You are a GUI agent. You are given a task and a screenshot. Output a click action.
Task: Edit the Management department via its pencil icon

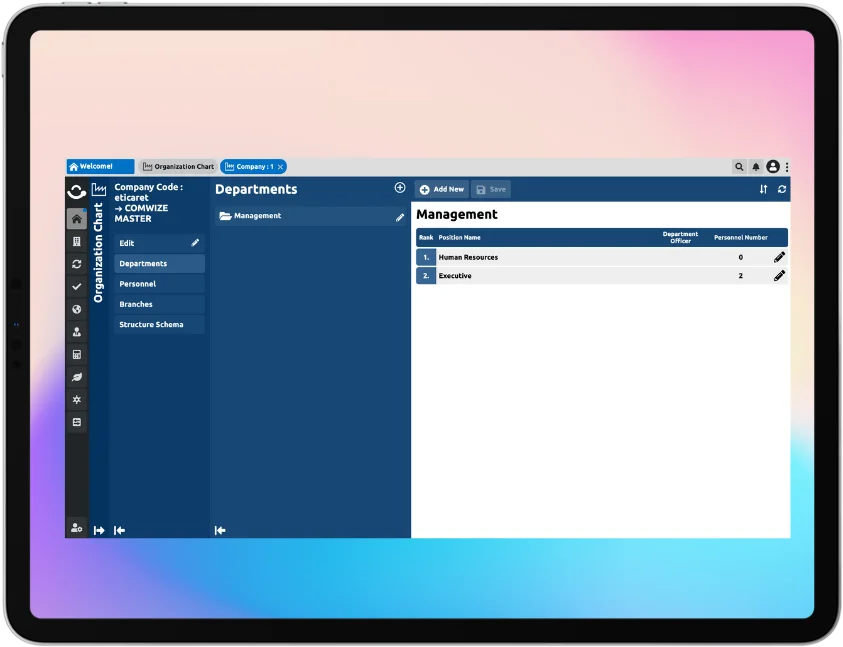398,216
